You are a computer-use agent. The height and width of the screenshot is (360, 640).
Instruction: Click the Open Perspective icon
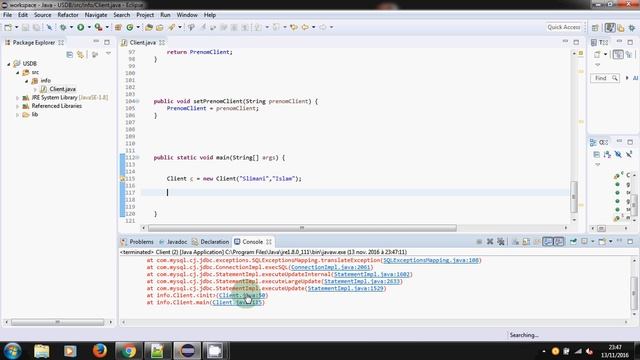click(595, 28)
